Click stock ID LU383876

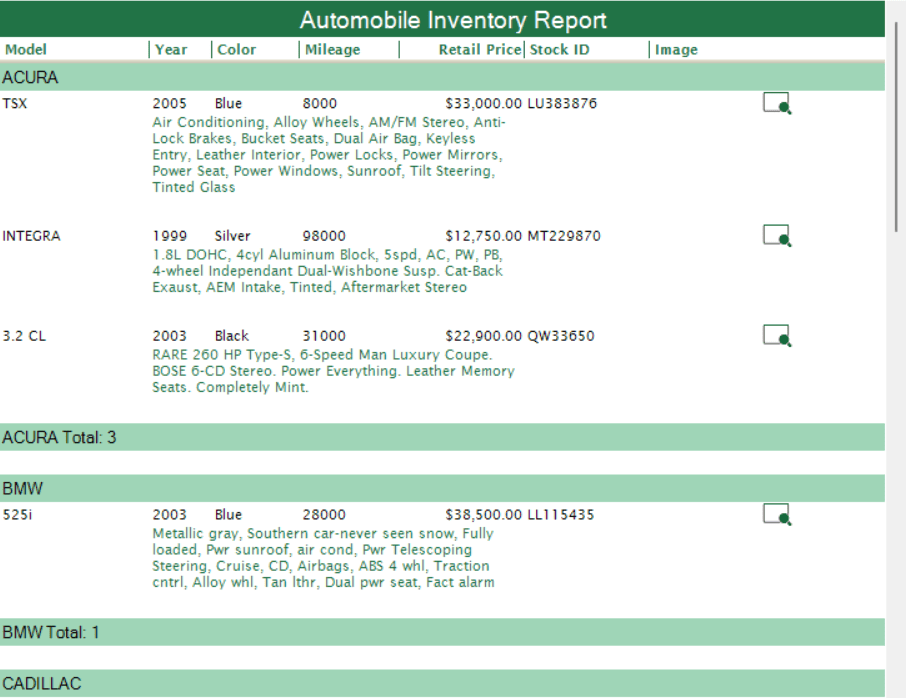[x=562, y=103]
